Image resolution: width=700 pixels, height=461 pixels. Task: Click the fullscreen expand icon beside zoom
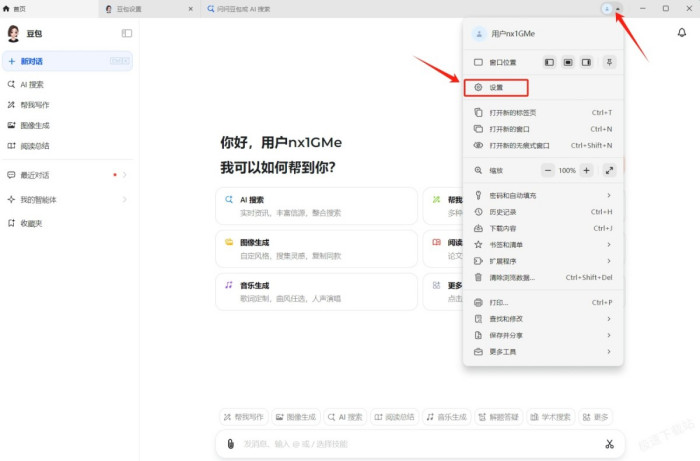point(609,170)
